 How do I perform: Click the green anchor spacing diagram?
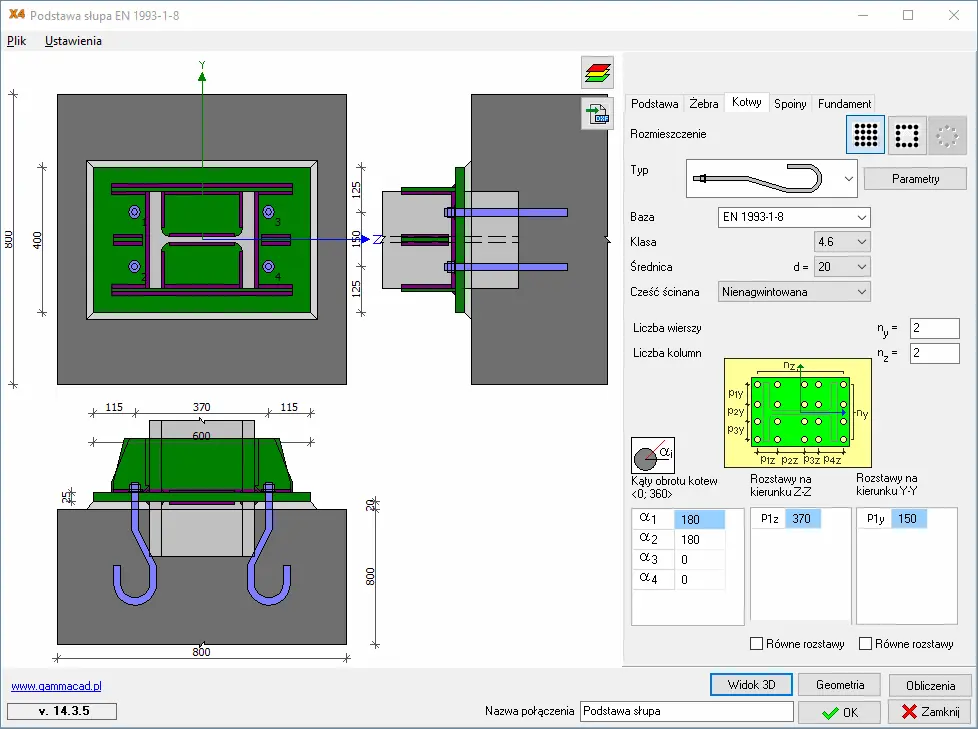[x=801, y=413]
